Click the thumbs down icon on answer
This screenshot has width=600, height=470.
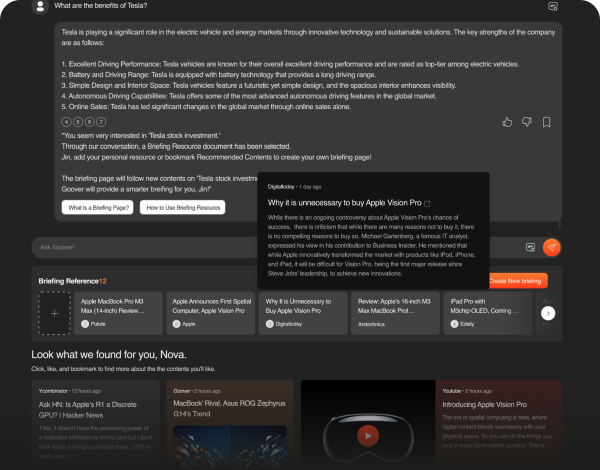point(527,122)
